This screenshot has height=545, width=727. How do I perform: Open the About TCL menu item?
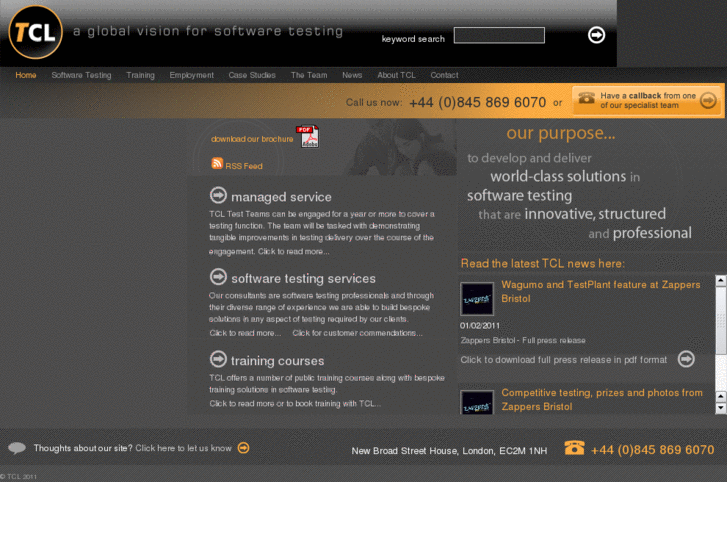[x=396, y=75]
